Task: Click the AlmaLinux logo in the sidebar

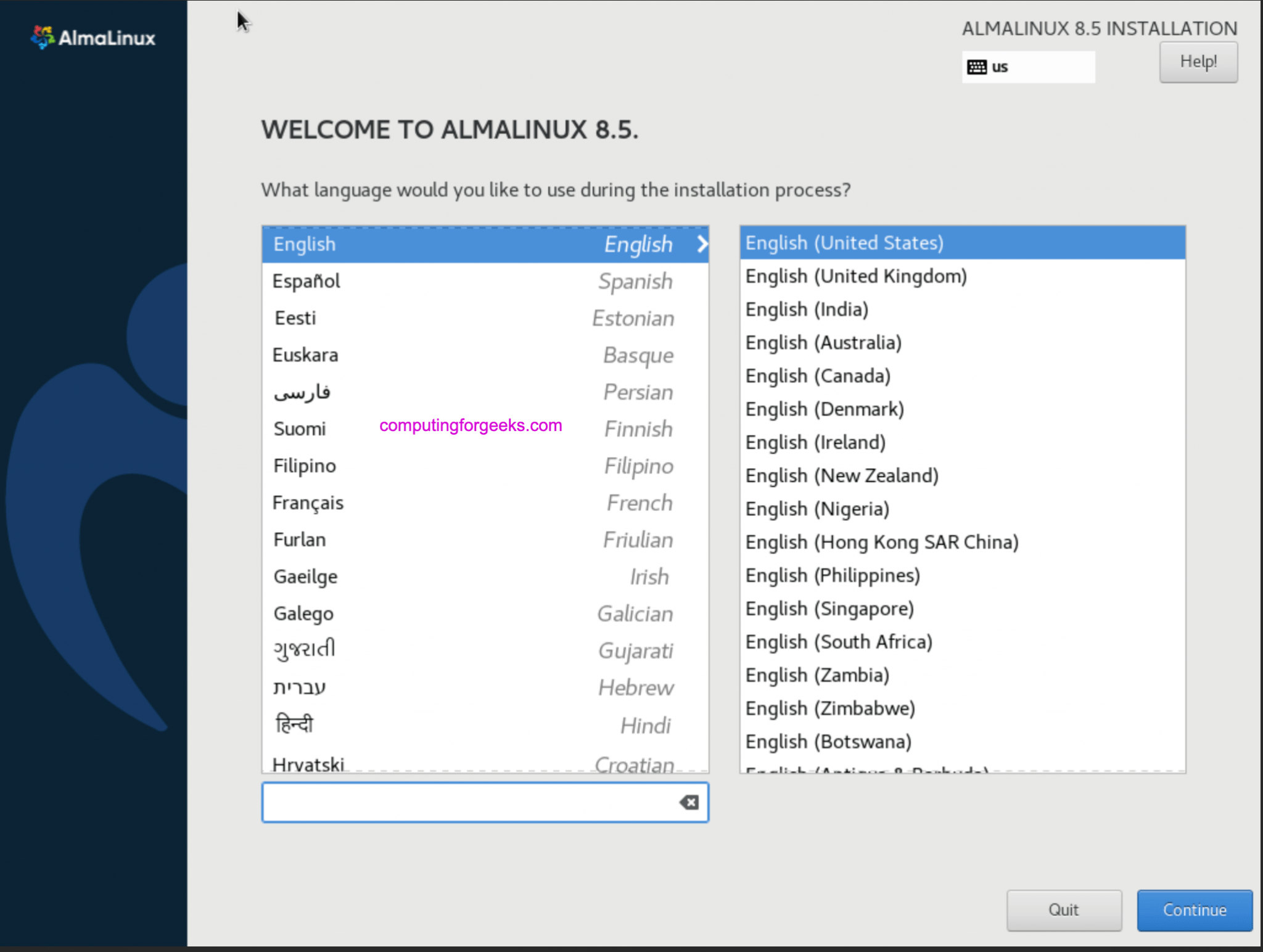Action: [x=91, y=38]
